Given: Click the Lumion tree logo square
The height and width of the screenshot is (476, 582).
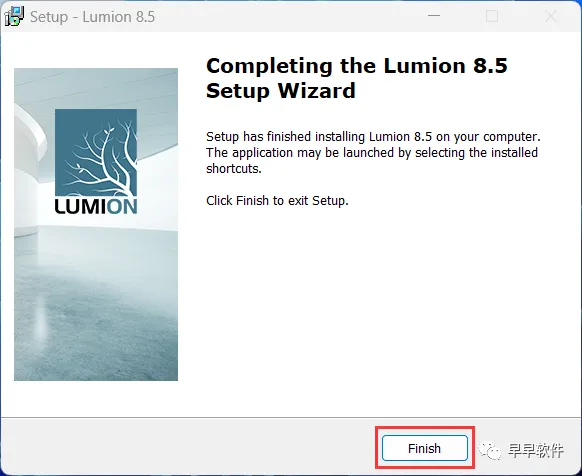Looking at the screenshot, I should click(96, 153).
